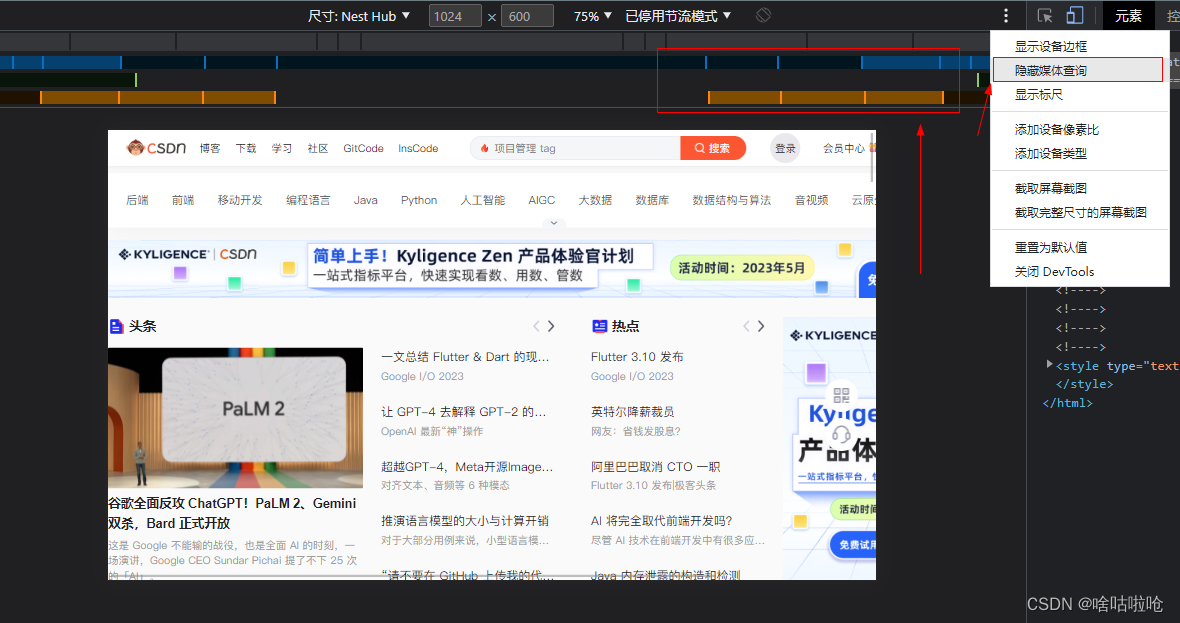This screenshot has height=623, width=1180.
Task: Go to previous 热点 page arrow
Action: pos(747,326)
